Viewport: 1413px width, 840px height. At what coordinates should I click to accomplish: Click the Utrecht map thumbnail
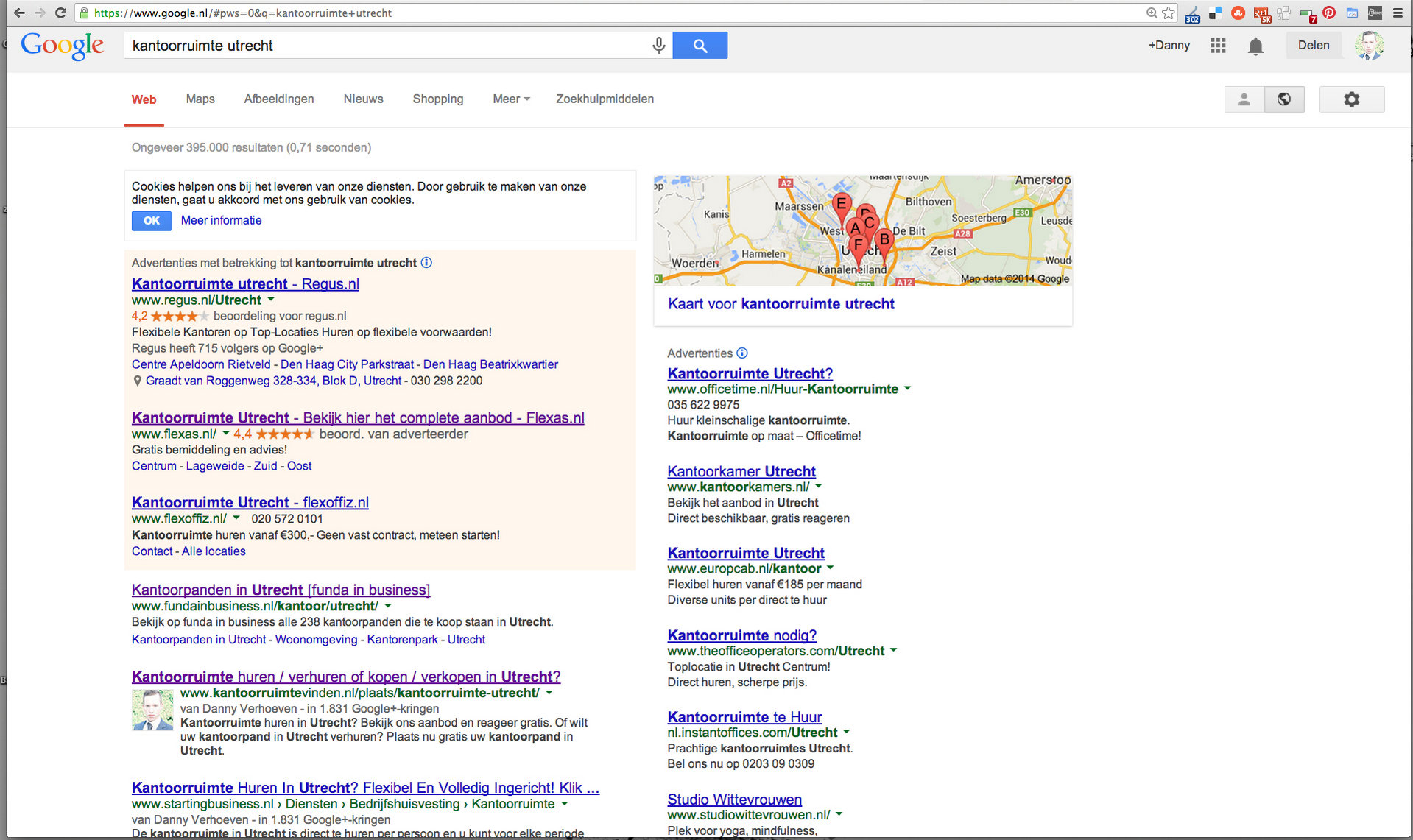863,230
